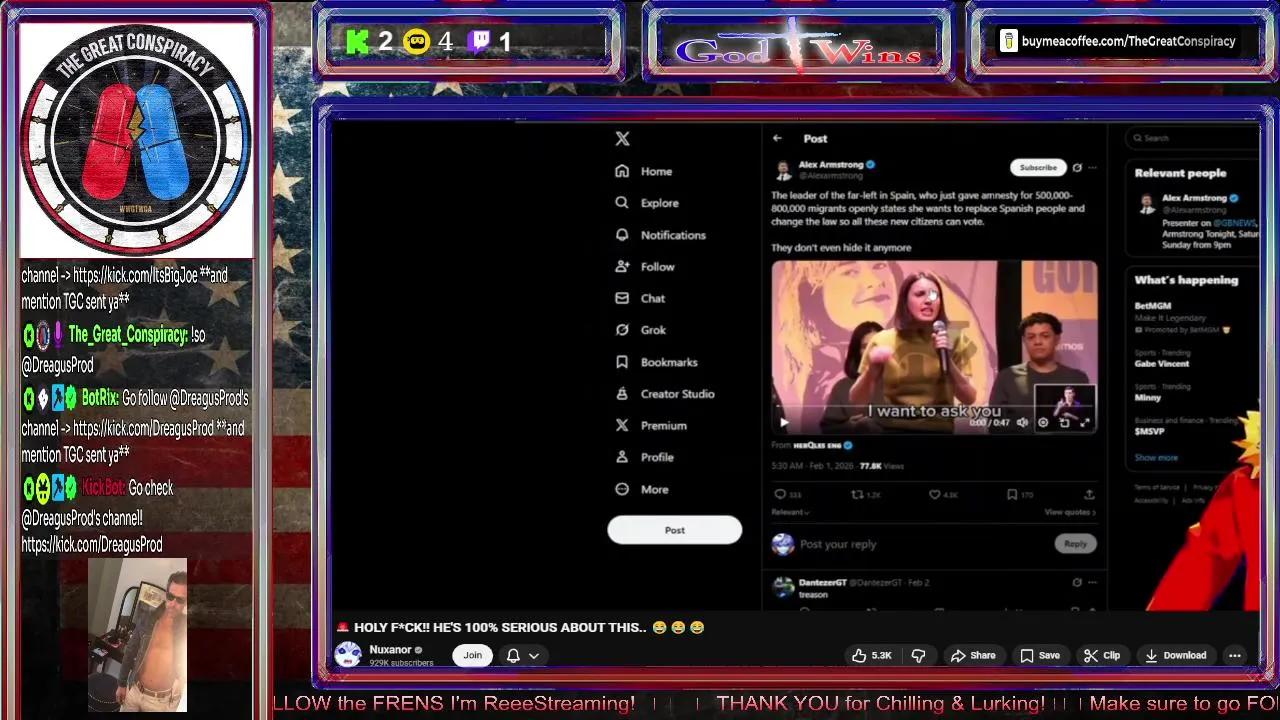Open the Nuxanor channel avatar
The image size is (1280, 720).
coord(348,655)
